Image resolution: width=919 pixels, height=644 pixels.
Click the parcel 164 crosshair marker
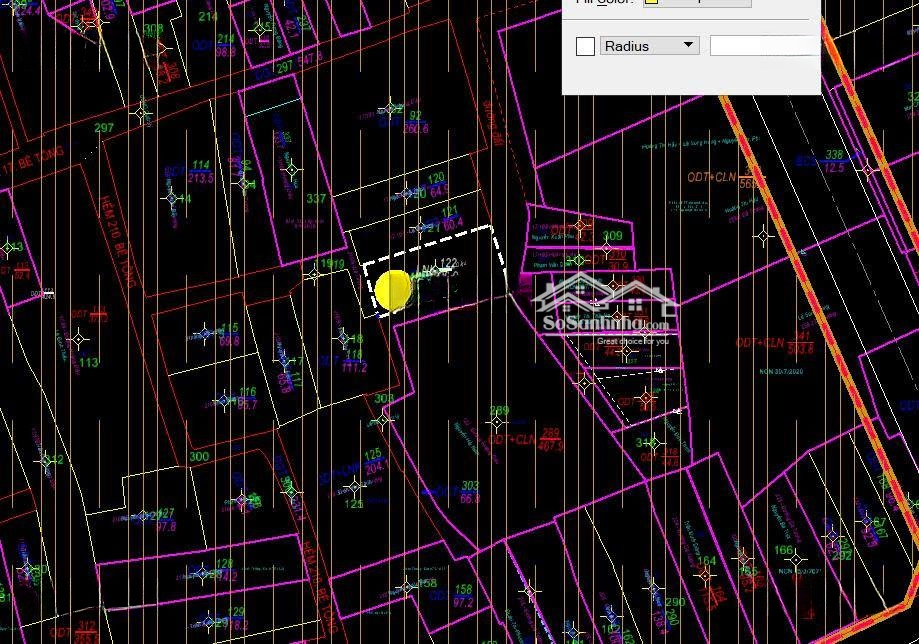(x=705, y=575)
